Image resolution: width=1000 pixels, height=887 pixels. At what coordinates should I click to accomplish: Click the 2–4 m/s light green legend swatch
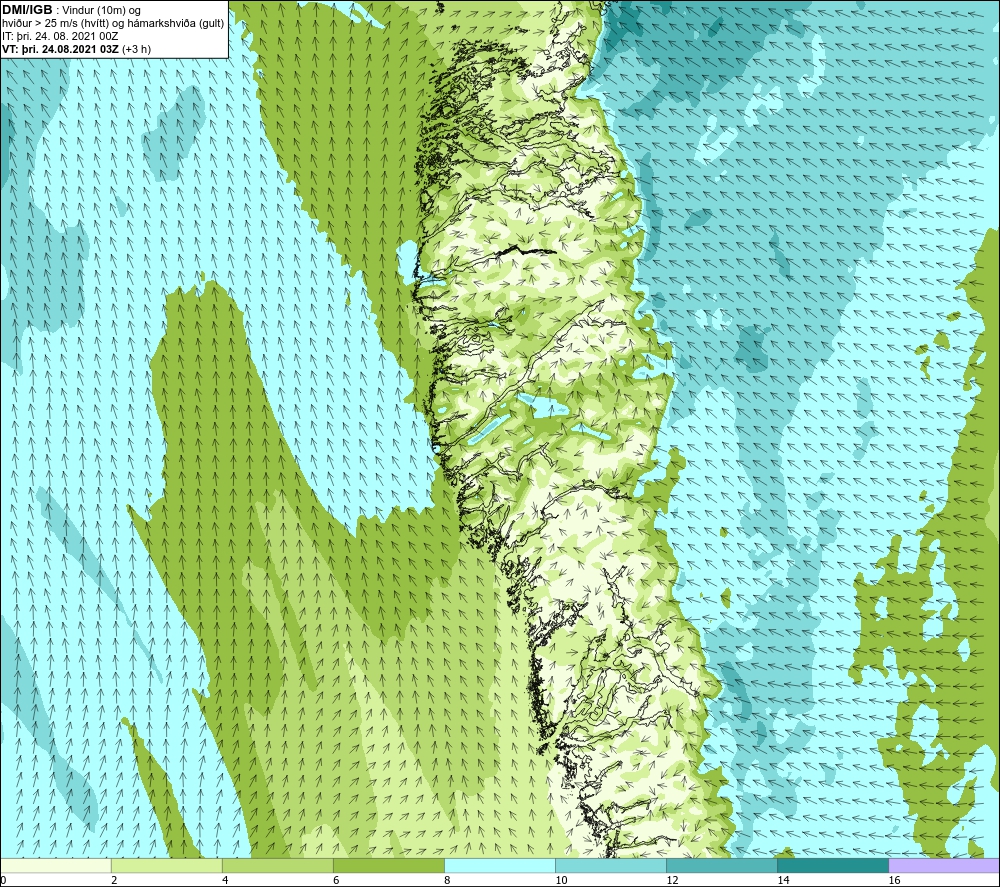[167, 865]
